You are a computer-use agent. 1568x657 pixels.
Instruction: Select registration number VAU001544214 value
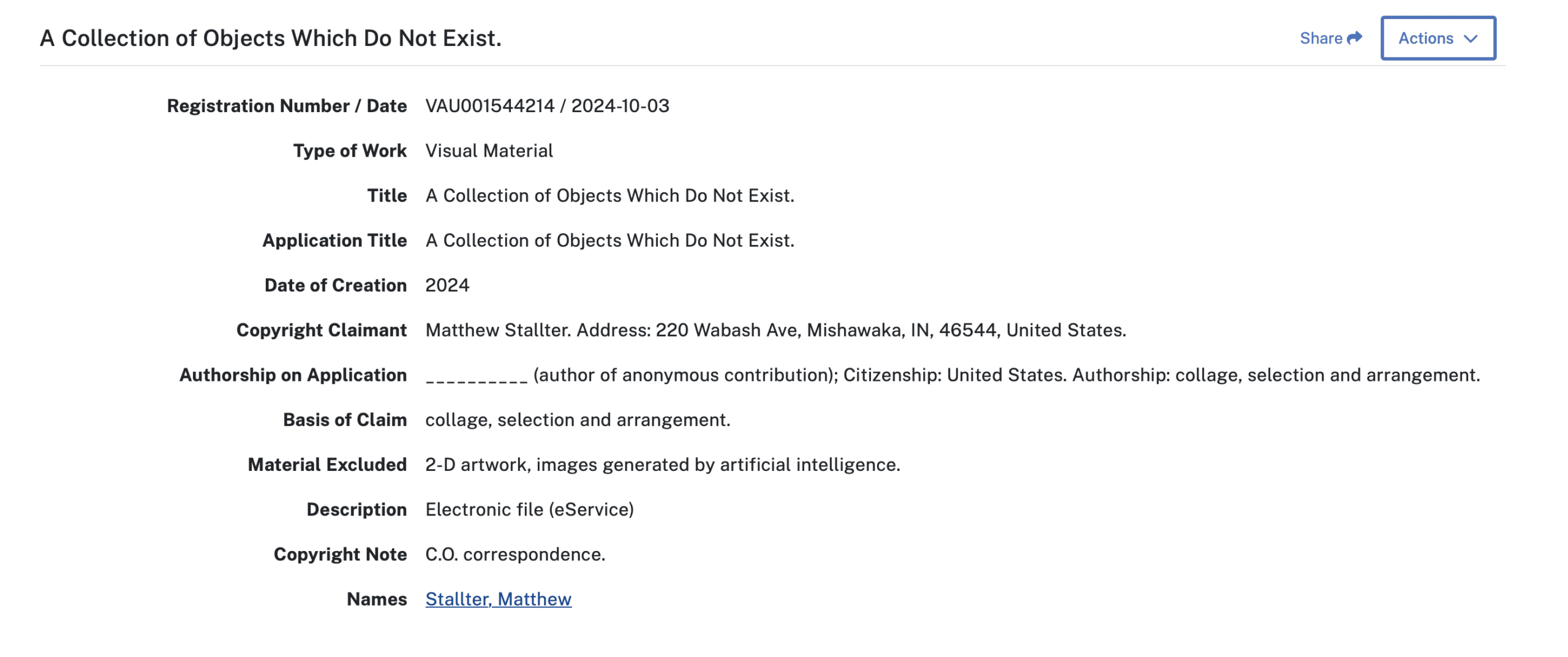coord(490,106)
